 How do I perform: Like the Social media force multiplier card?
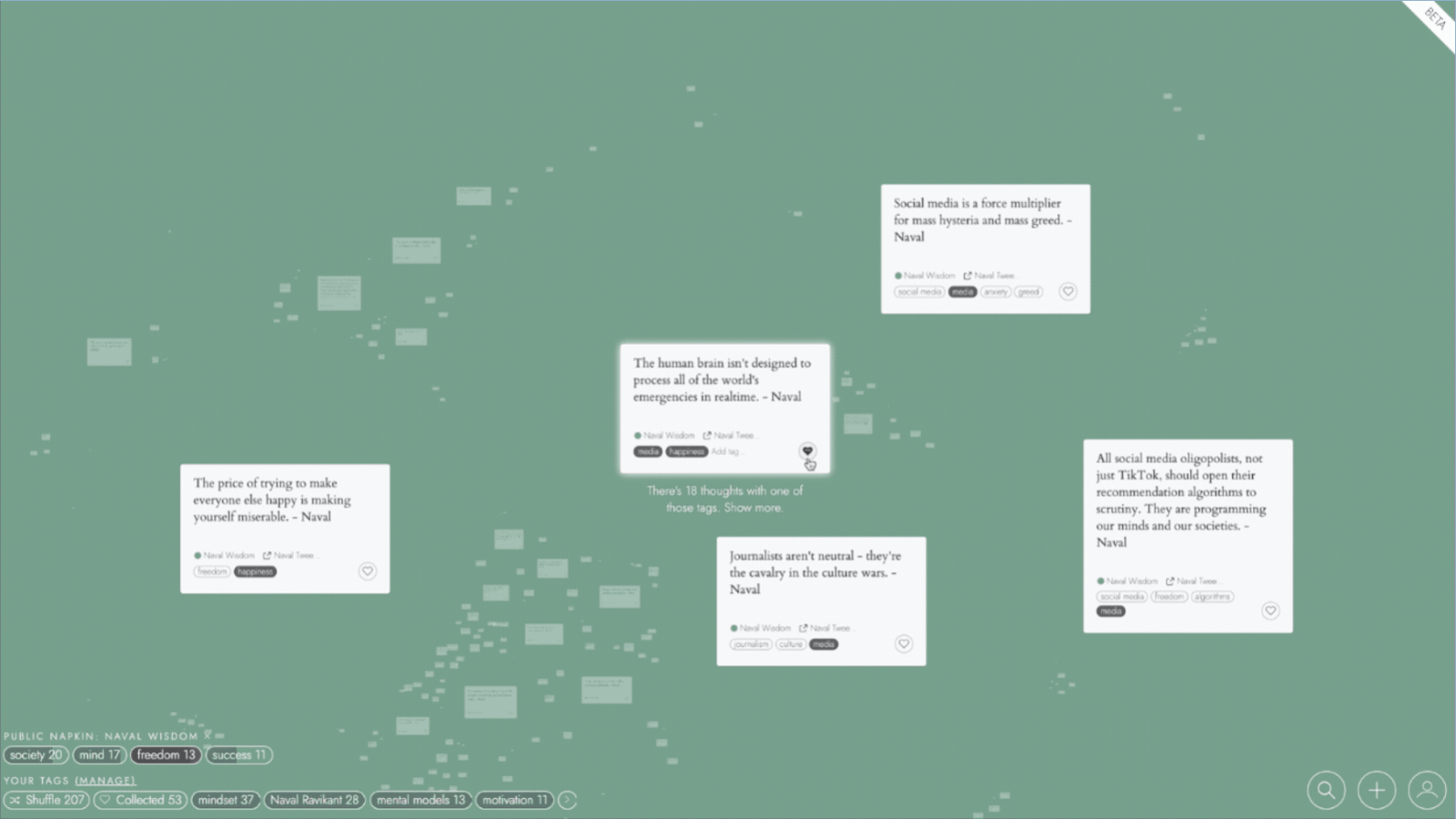point(1068,291)
